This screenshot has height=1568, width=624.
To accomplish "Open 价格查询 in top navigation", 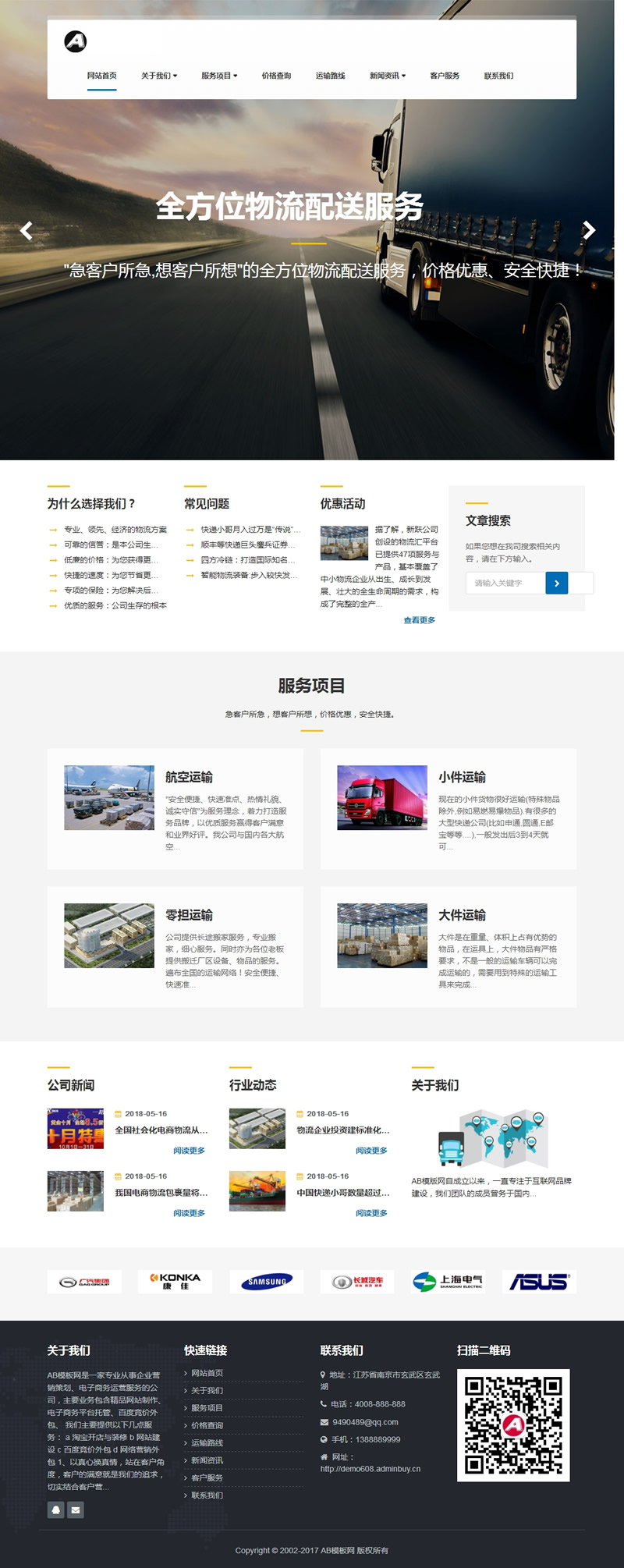I will [276, 76].
